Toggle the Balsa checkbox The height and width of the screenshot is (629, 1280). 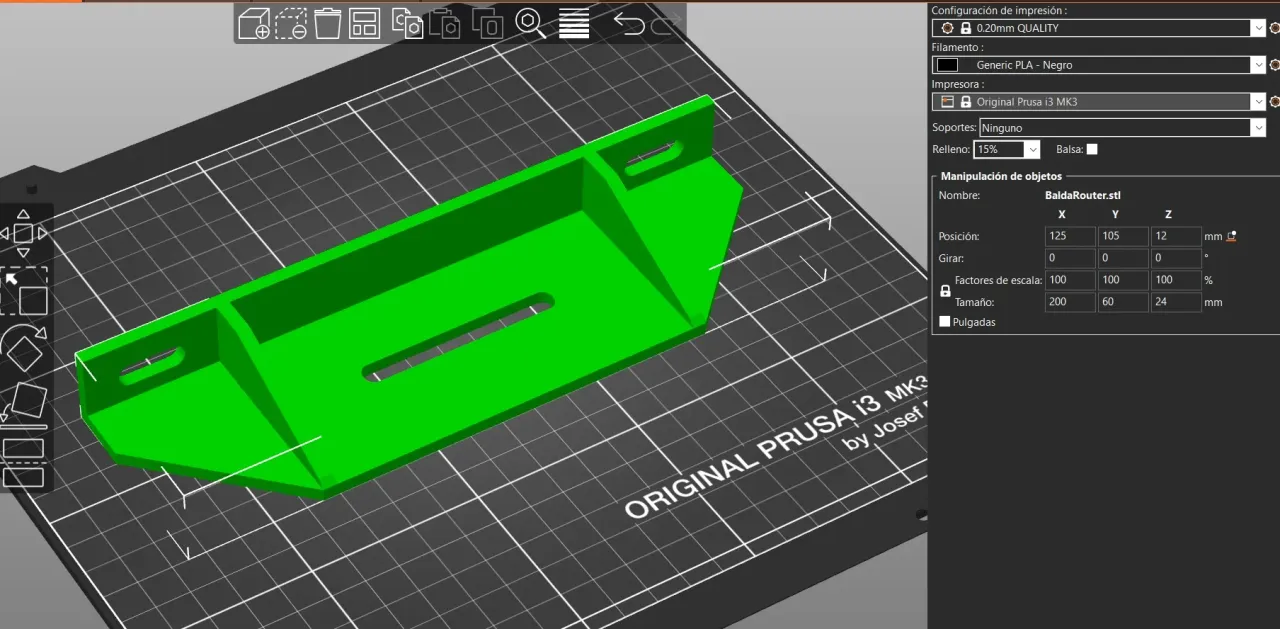[x=1092, y=149]
